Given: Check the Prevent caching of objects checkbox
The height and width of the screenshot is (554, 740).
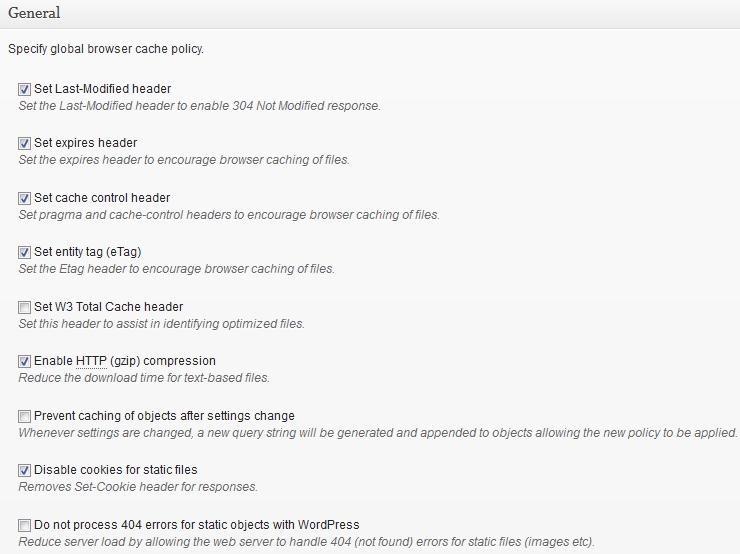Looking at the screenshot, I should pyautogui.click(x=25, y=416).
